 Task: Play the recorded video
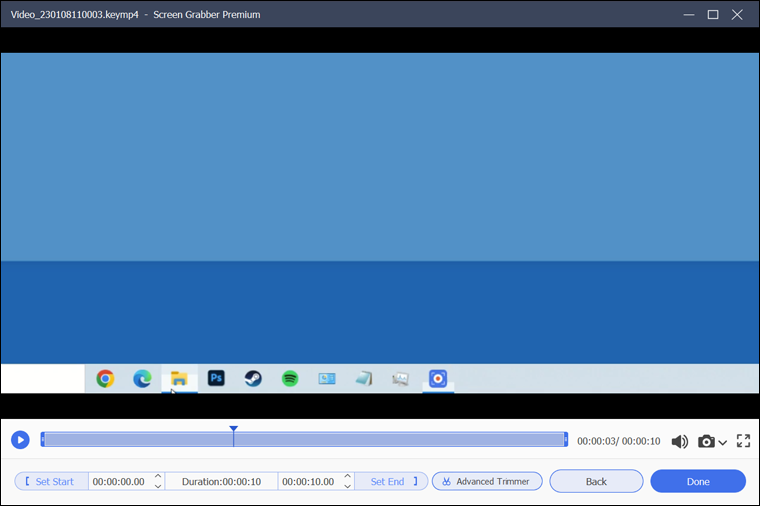tap(20, 440)
